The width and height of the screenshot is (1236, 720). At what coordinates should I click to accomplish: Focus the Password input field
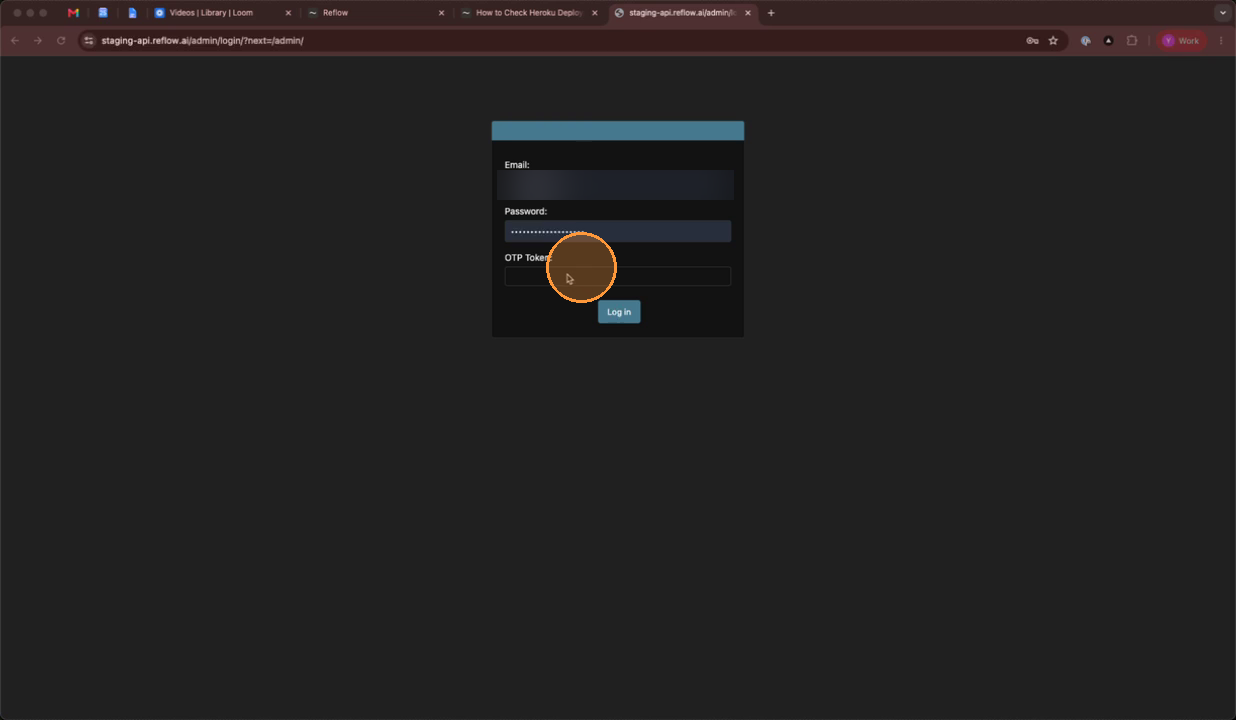click(x=618, y=231)
